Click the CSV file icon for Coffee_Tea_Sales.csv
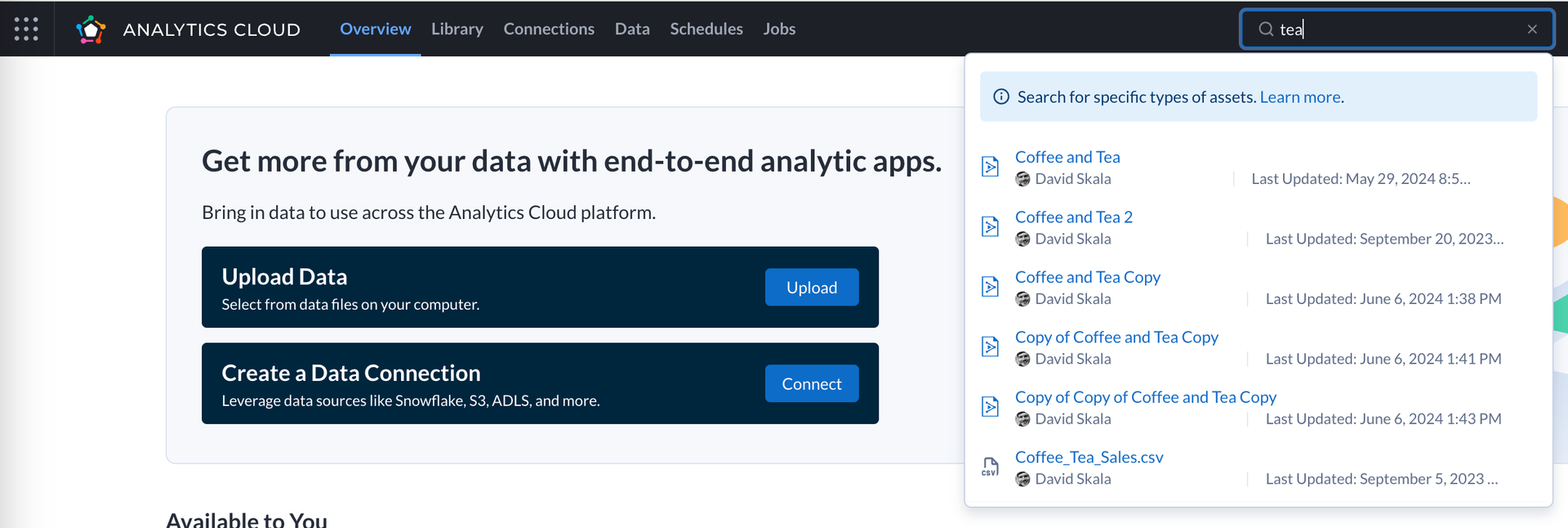Viewport: 1568px width, 528px height. pyautogui.click(x=990, y=467)
